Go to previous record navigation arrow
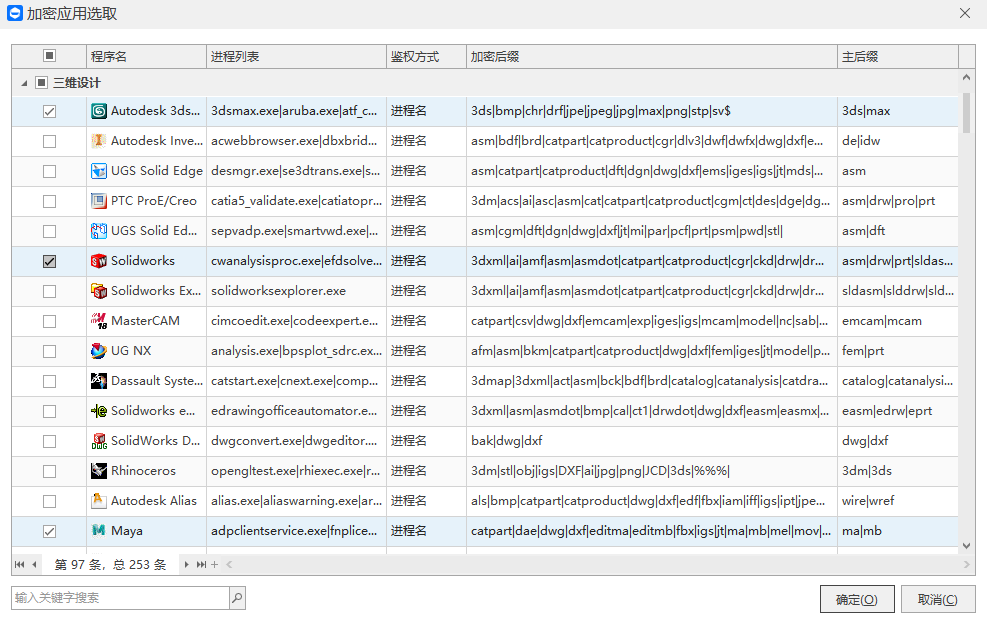This screenshot has width=987, height=621. pos(34,564)
